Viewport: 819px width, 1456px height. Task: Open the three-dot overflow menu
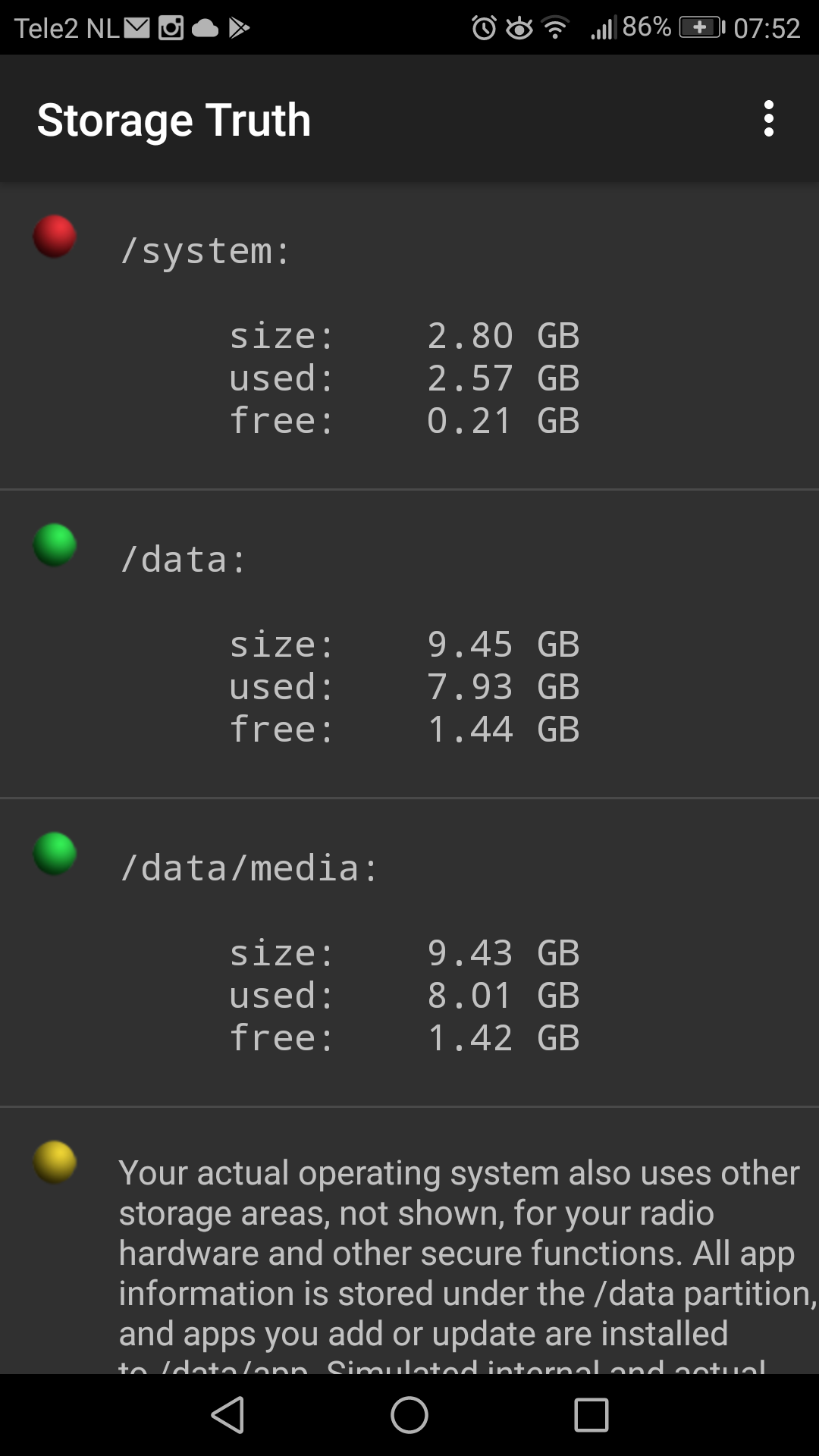(768, 119)
